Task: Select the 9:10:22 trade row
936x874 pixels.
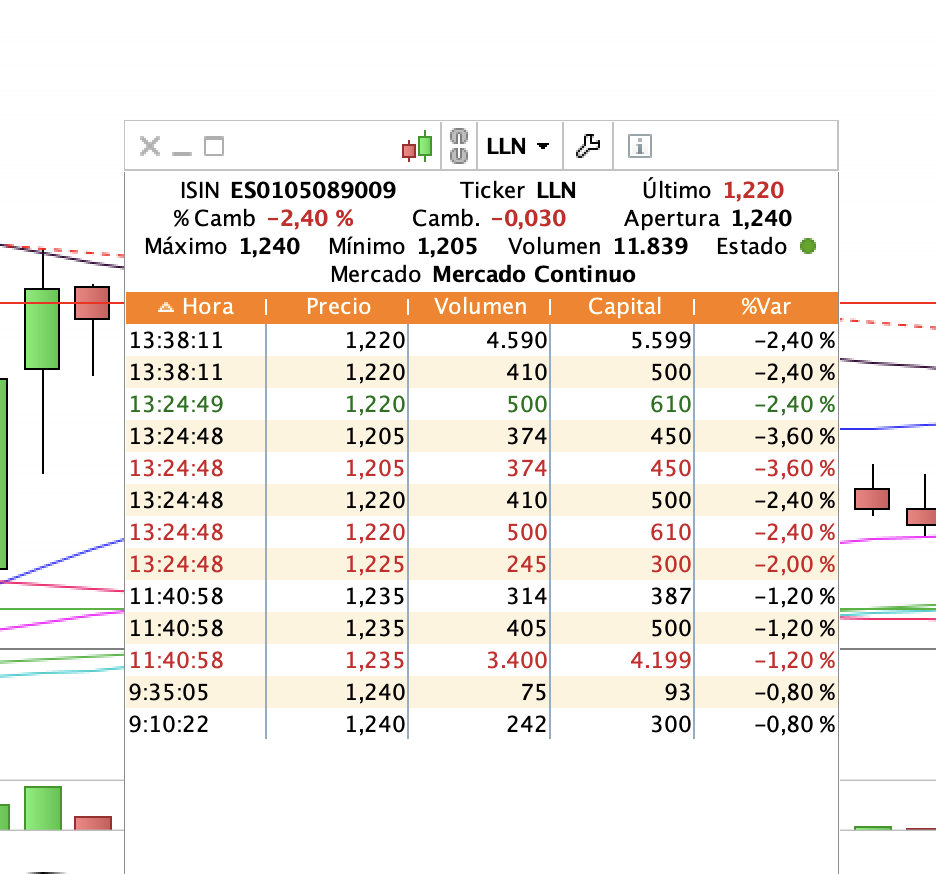Action: tap(482, 724)
